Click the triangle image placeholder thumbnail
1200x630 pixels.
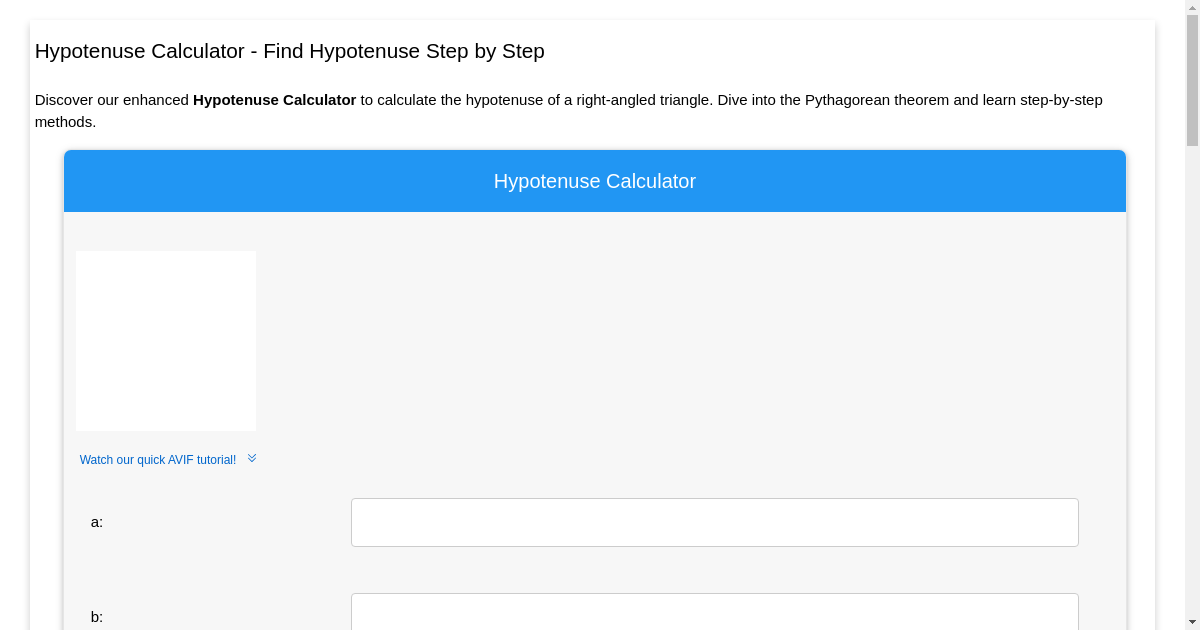click(x=165, y=340)
